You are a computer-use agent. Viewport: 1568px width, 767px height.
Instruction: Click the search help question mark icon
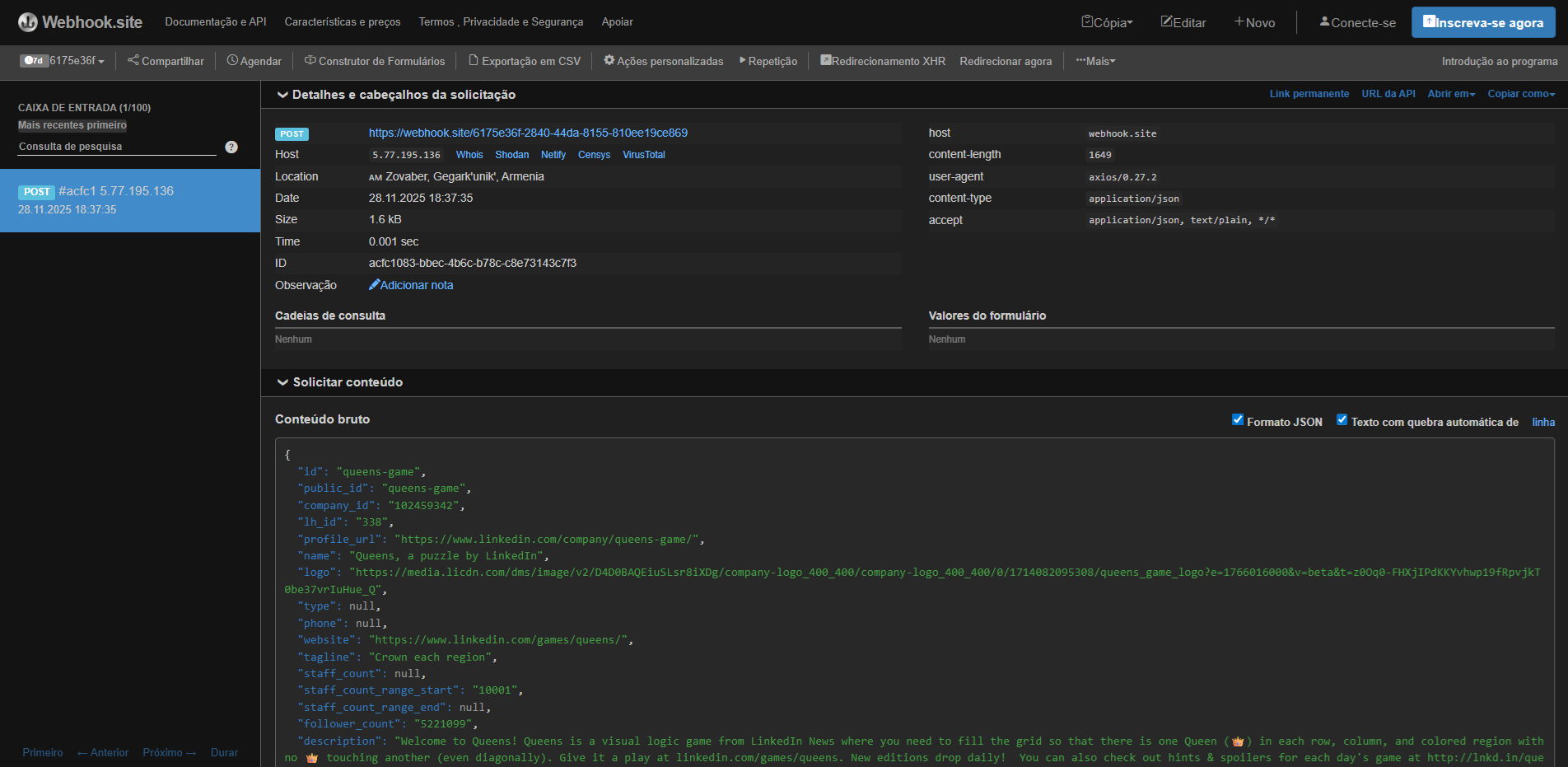click(231, 147)
